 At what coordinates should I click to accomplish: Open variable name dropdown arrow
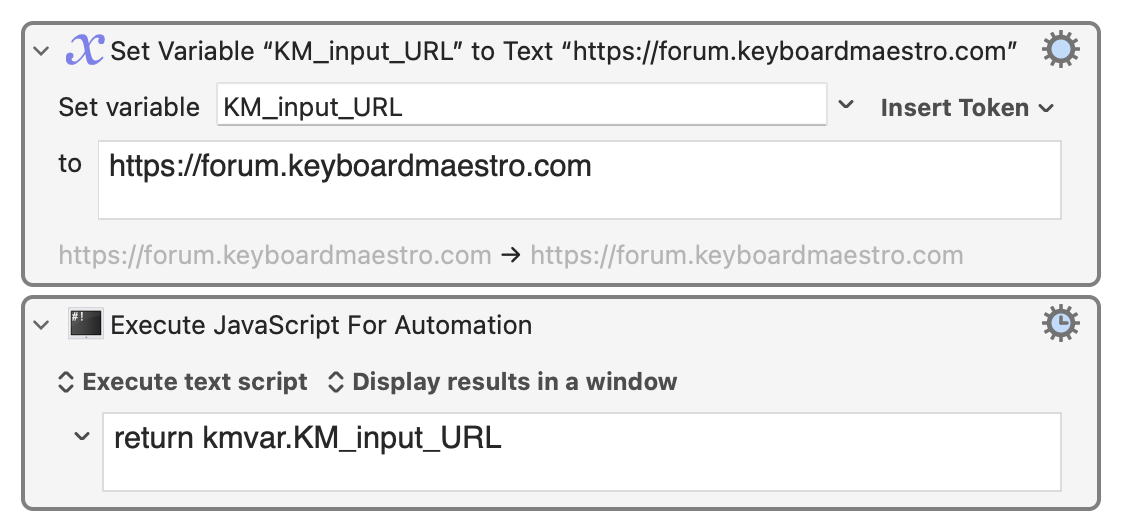click(846, 105)
